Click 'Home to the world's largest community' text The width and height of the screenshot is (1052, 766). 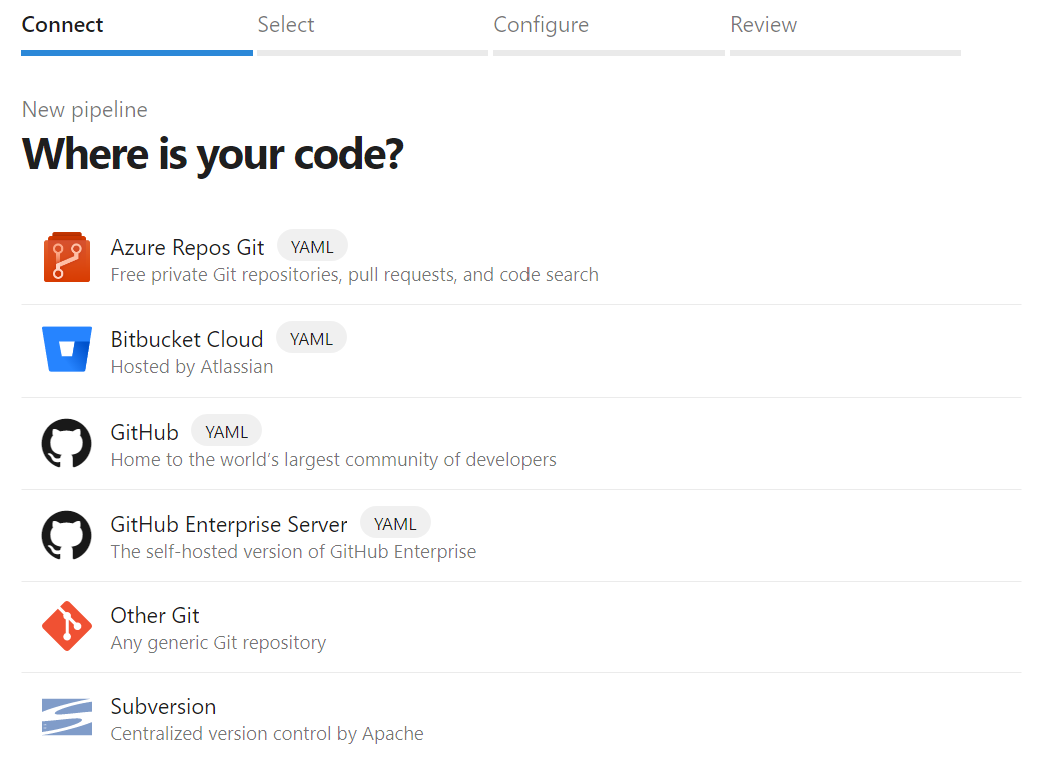click(x=333, y=459)
